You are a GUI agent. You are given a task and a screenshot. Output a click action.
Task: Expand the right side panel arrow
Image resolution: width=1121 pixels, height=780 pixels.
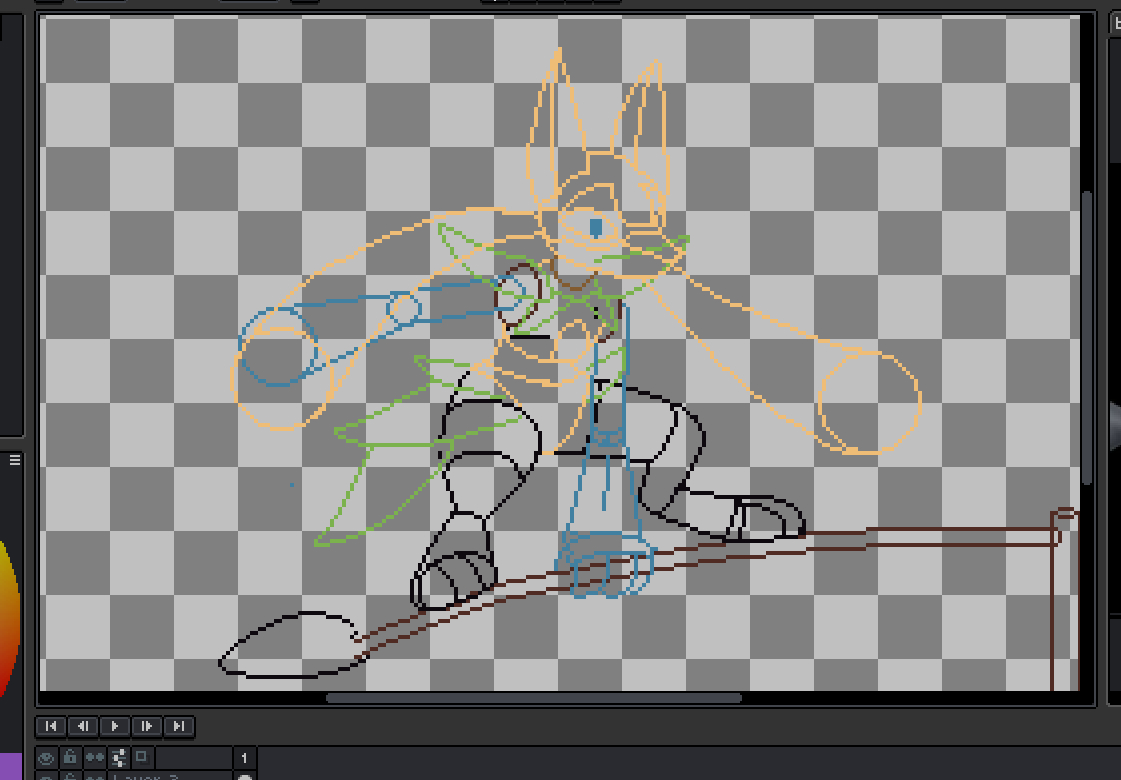[x=1115, y=425]
